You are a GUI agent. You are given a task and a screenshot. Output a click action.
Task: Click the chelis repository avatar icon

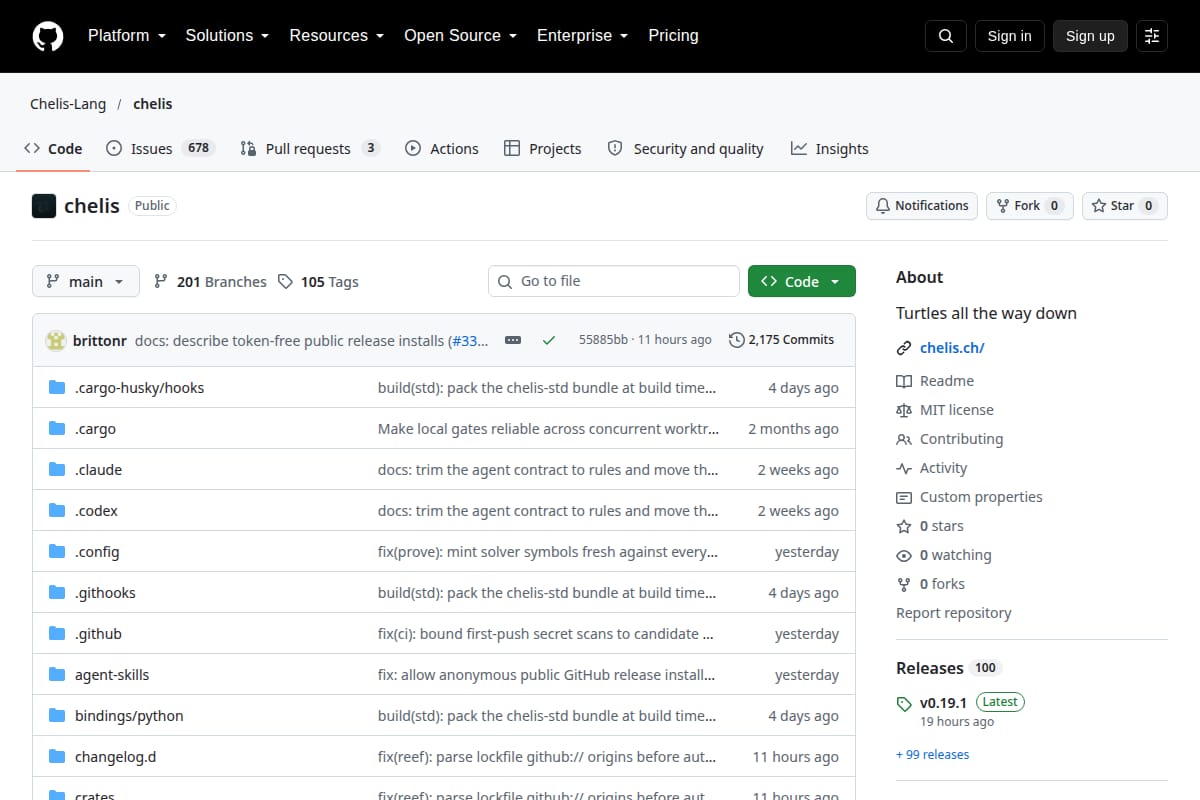point(44,206)
